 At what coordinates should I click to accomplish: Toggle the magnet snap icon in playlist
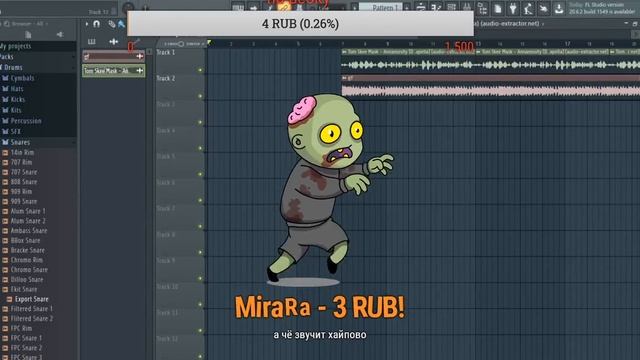point(96,24)
